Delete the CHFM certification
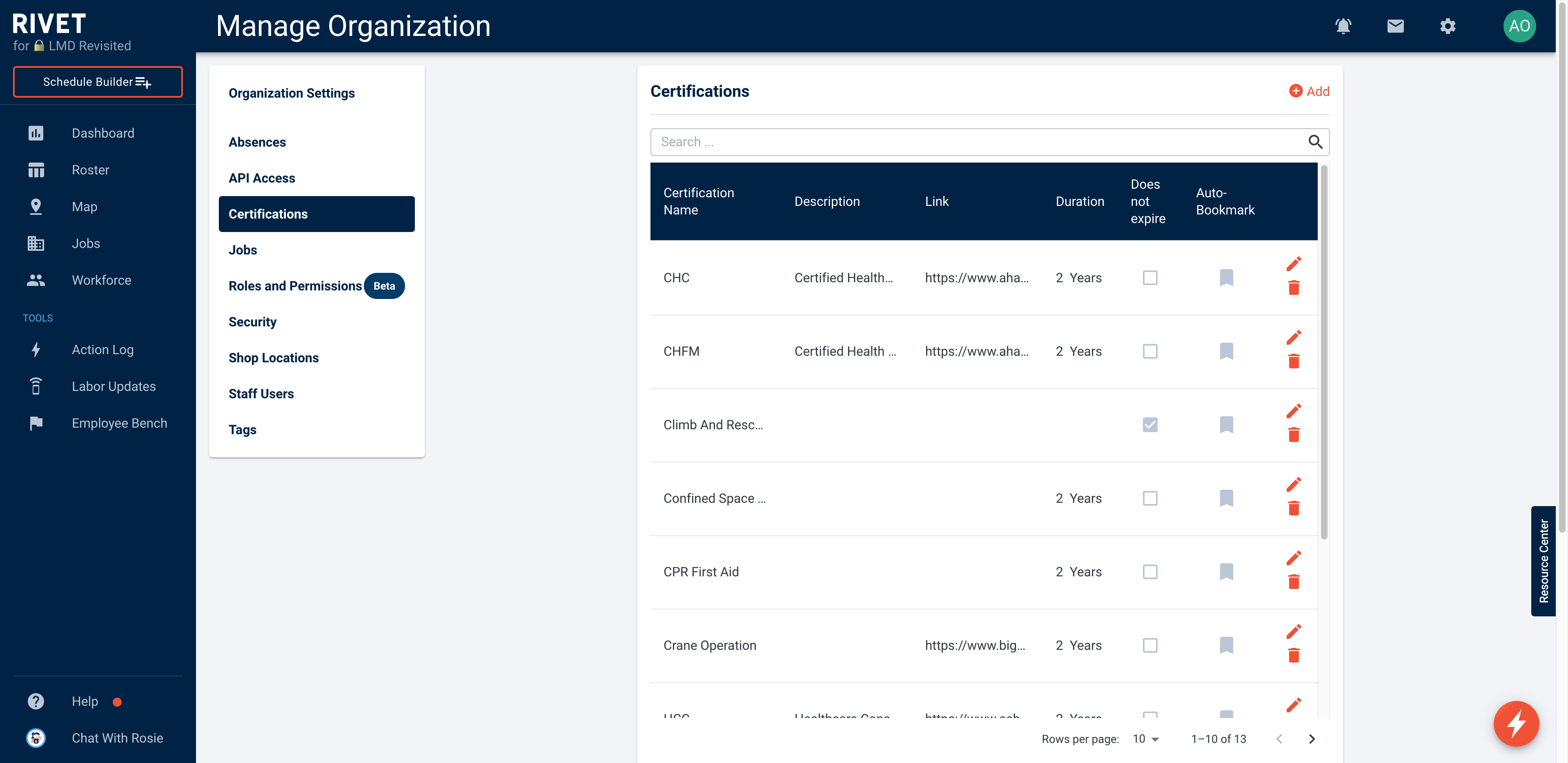Viewport: 1568px width, 763px height. coord(1294,361)
